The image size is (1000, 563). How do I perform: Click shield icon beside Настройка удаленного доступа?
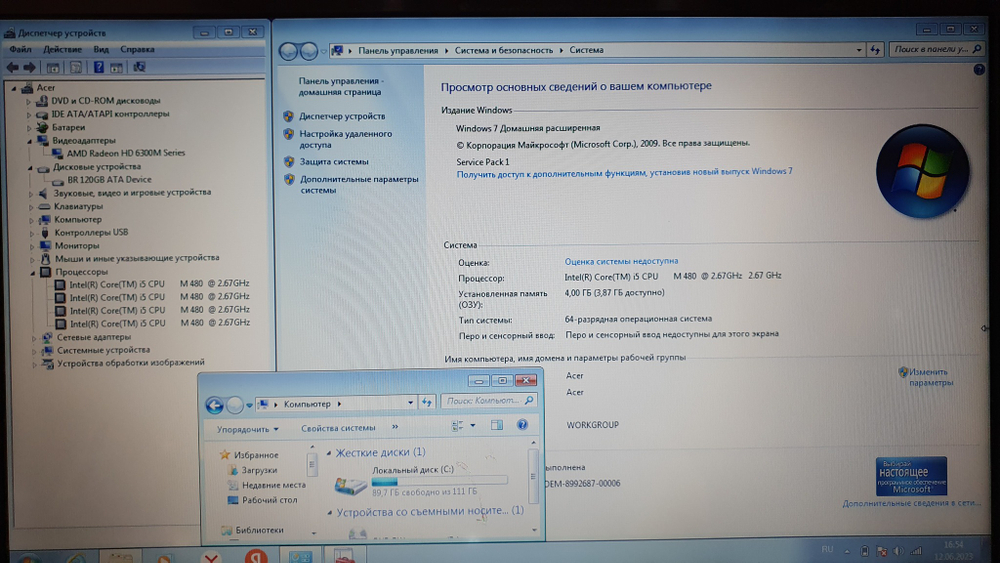click(x=288, y=134)
